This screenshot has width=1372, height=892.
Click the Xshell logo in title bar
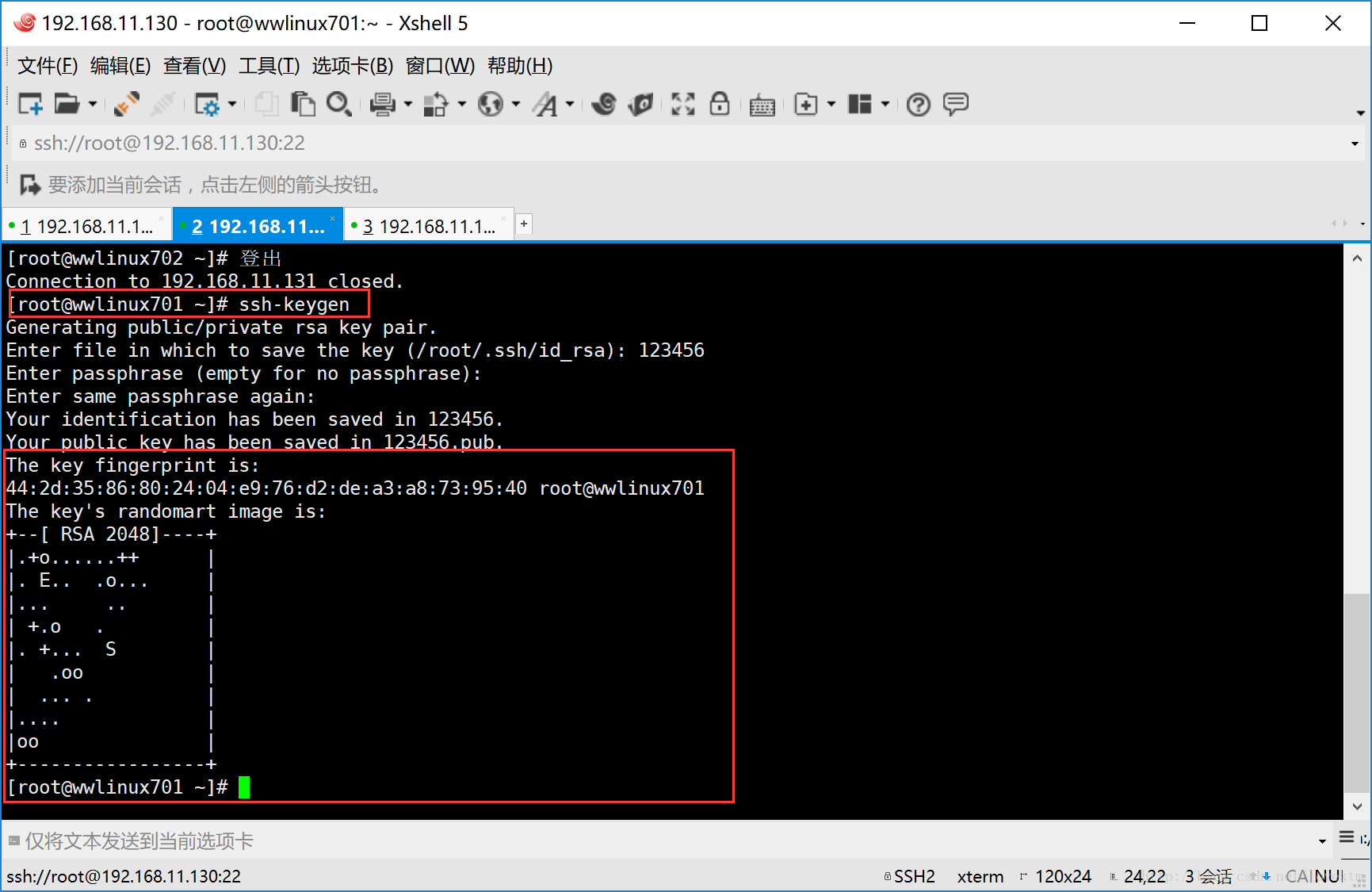(25, 22)
